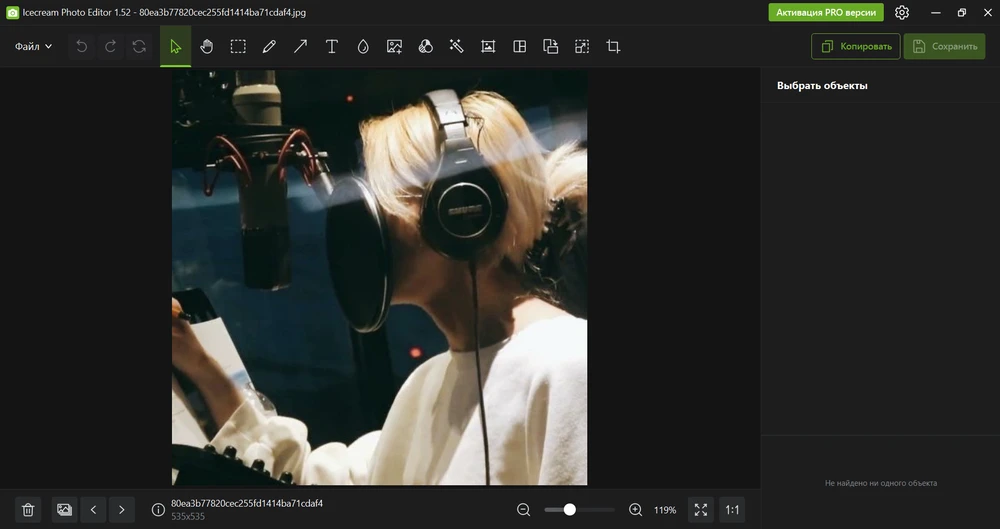Viewport: 1000px width, 529px height.
Task: Toggle the arrow select tool
Action: pos(176,46)
